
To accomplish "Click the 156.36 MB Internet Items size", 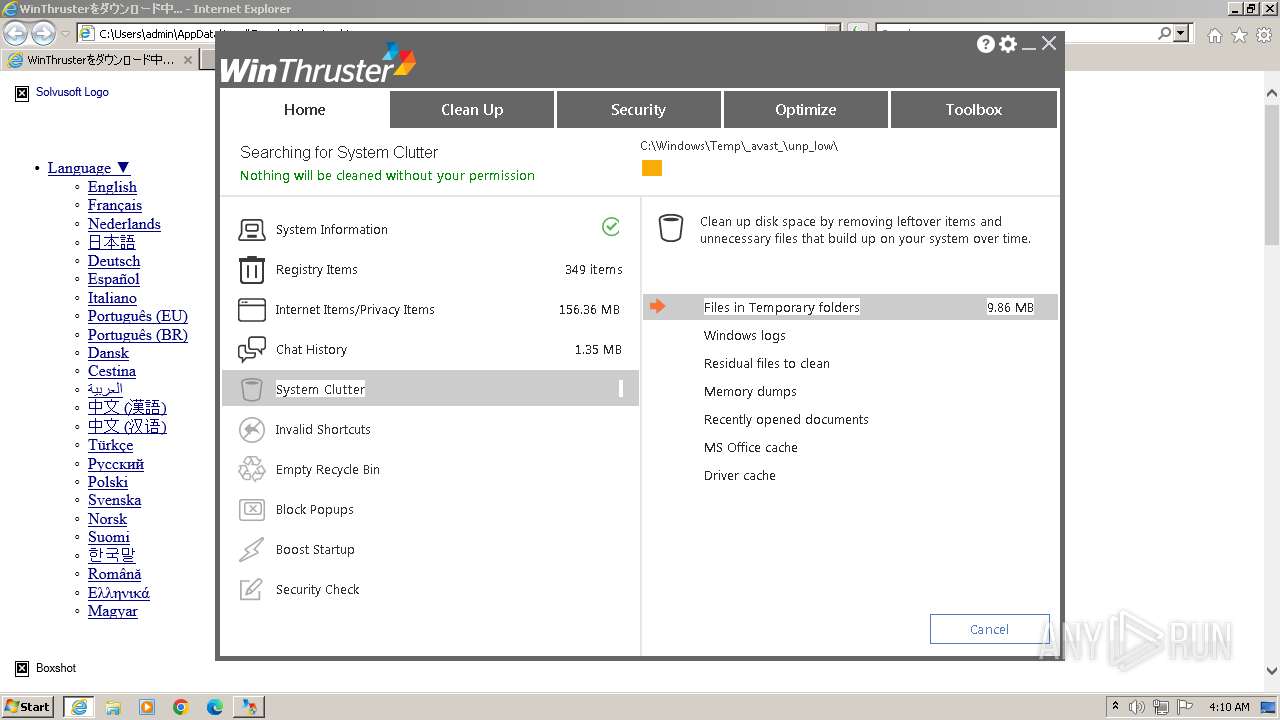I will [590, 310].
